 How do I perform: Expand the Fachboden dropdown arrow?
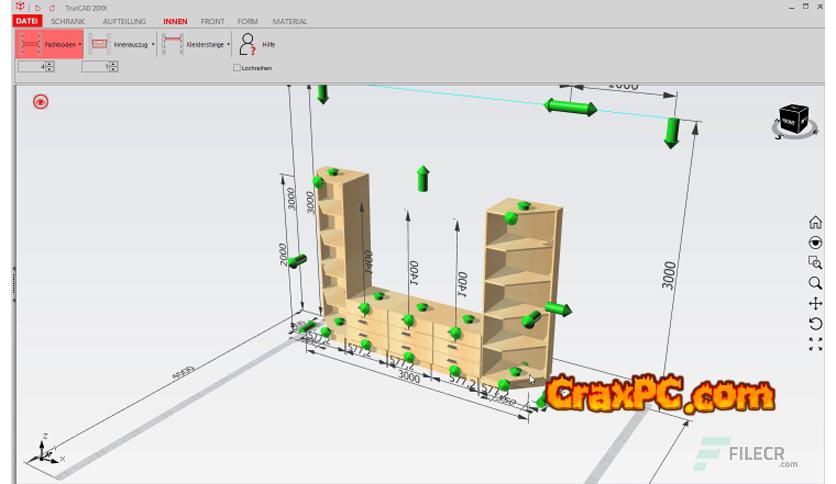[x=80, y=45]
